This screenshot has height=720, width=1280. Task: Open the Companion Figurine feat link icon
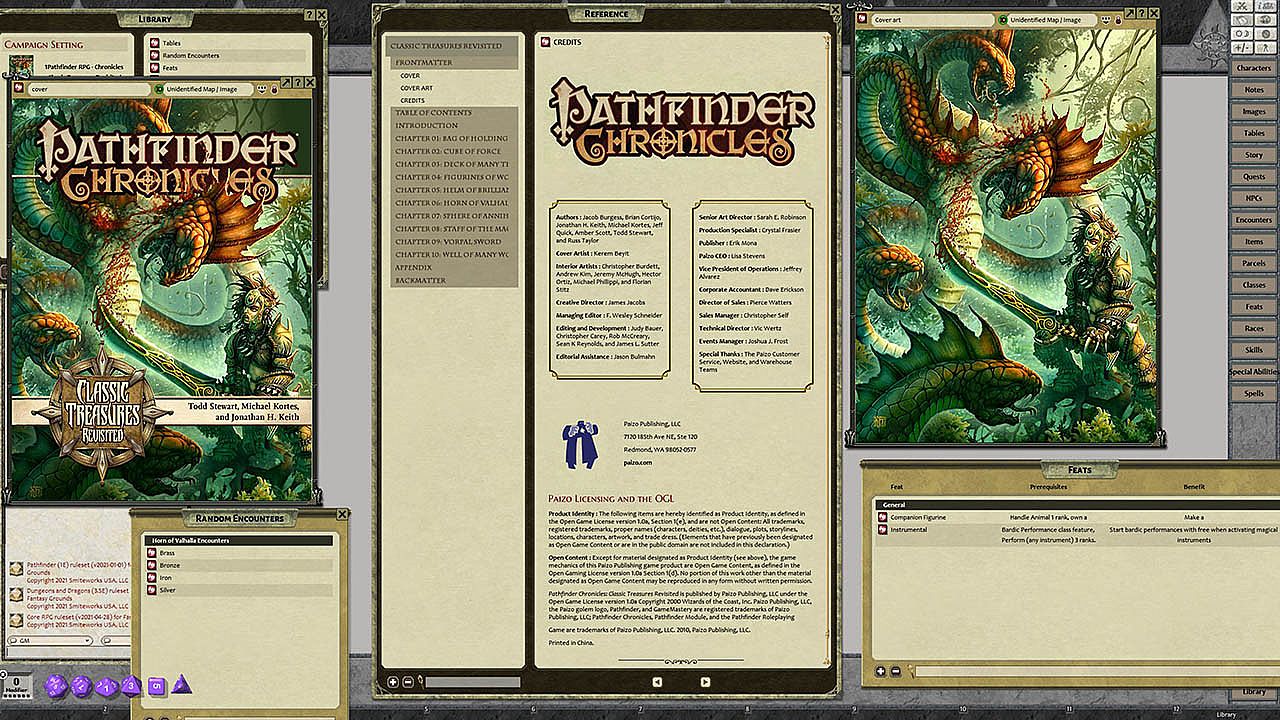(882, 517)
